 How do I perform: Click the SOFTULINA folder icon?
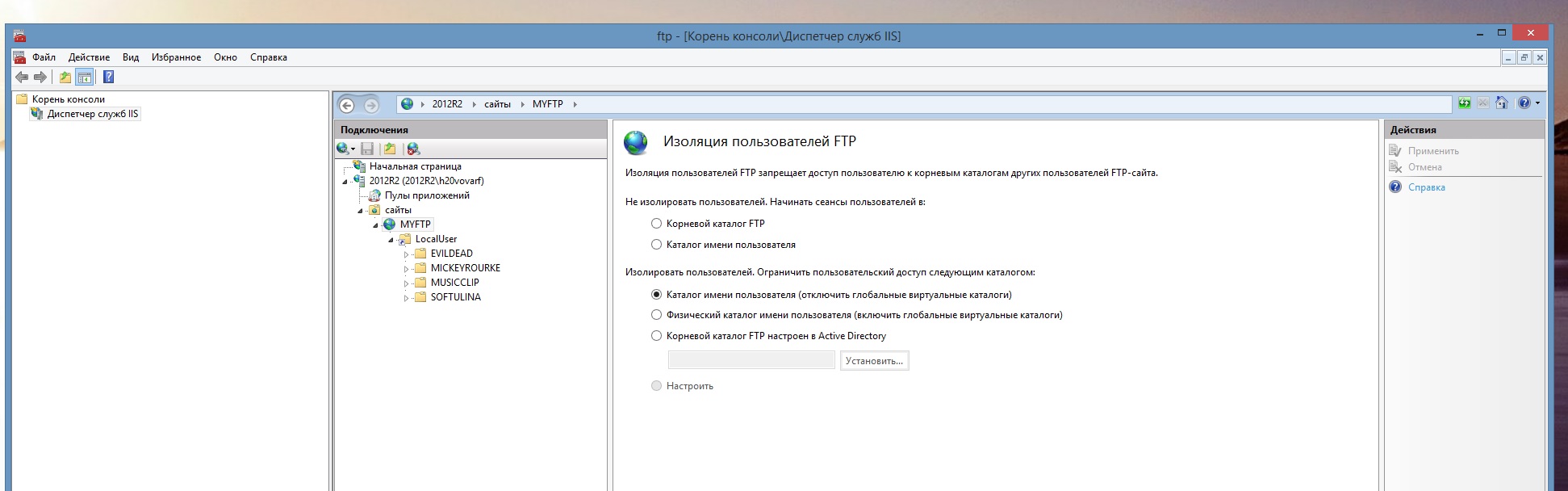point(420,297)
